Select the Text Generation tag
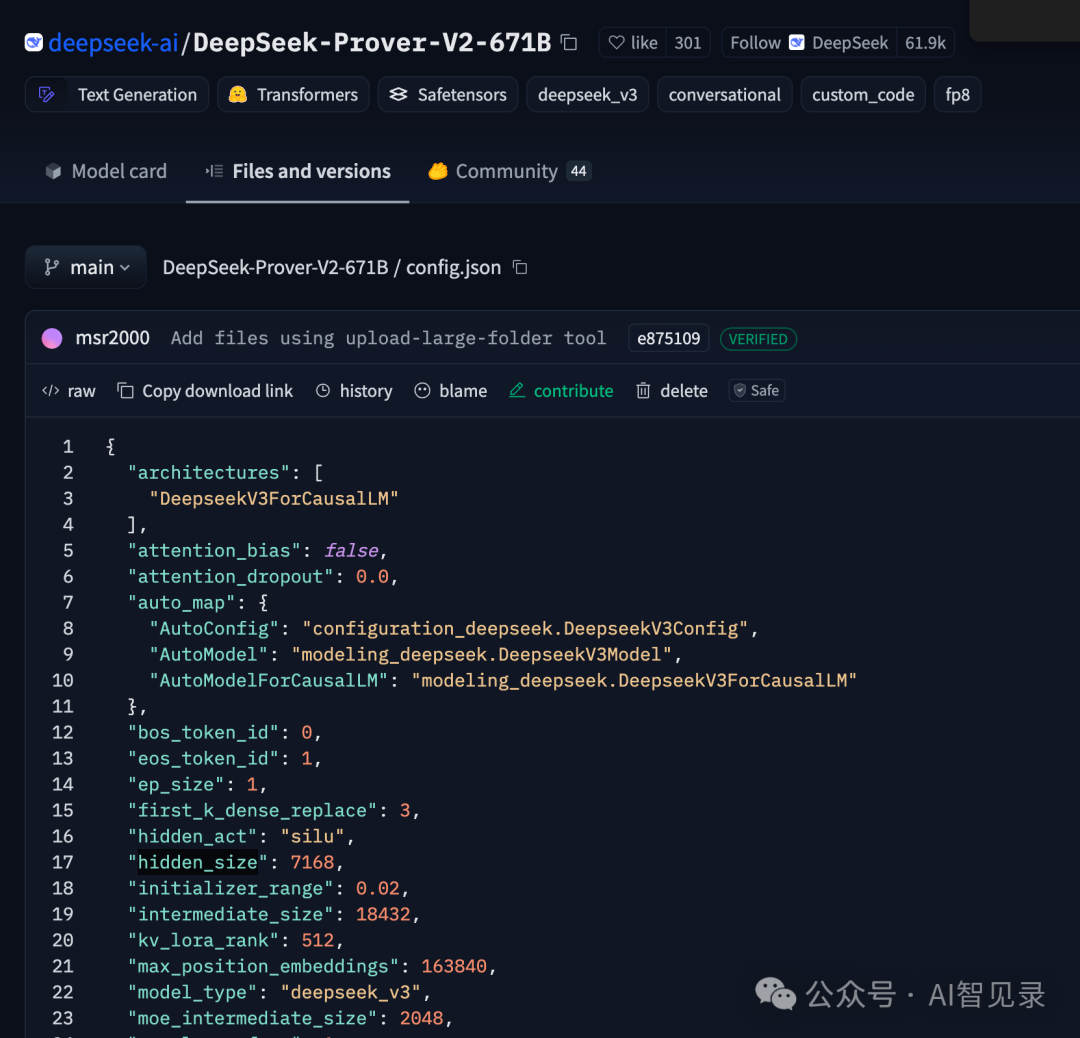 click(x=117, y=94)
